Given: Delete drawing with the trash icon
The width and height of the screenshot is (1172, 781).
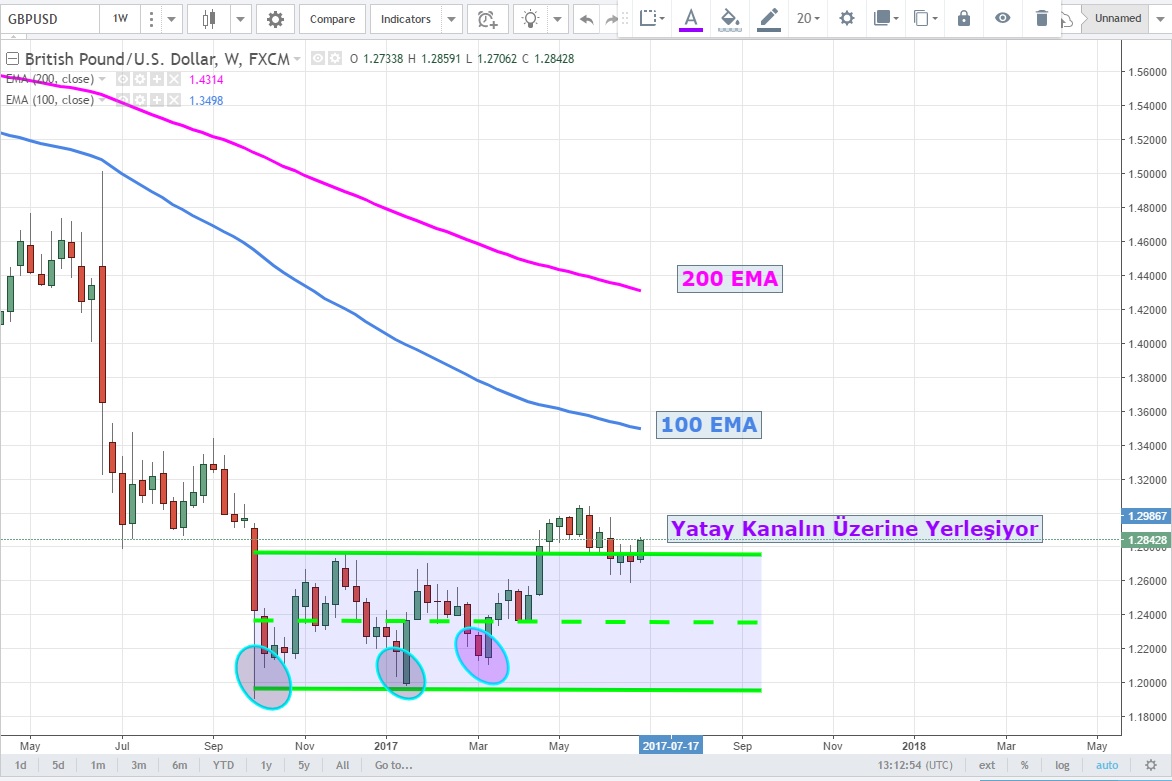Looking at the screenshot, I should [1042, 18].
